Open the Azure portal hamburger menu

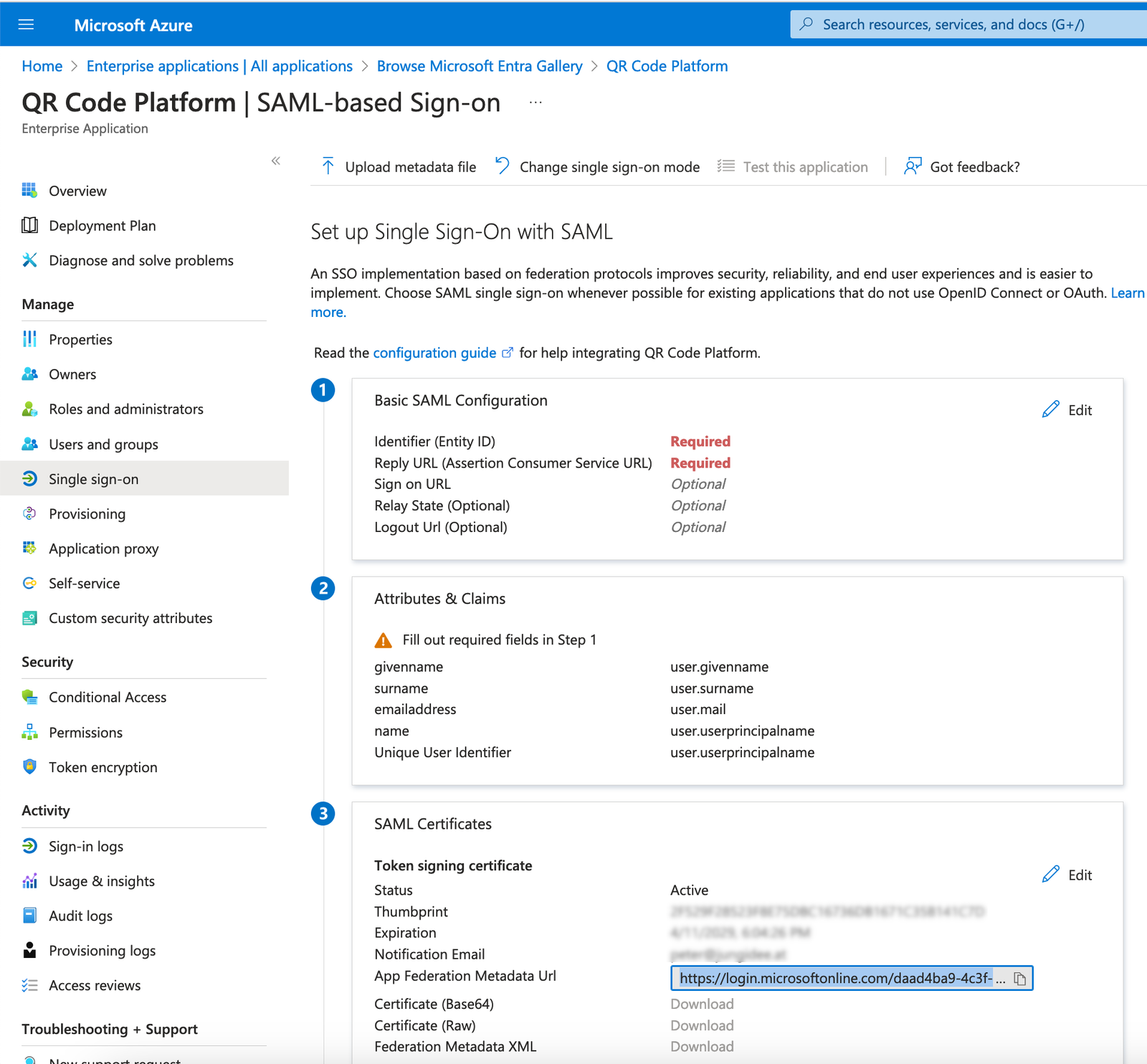26,25
